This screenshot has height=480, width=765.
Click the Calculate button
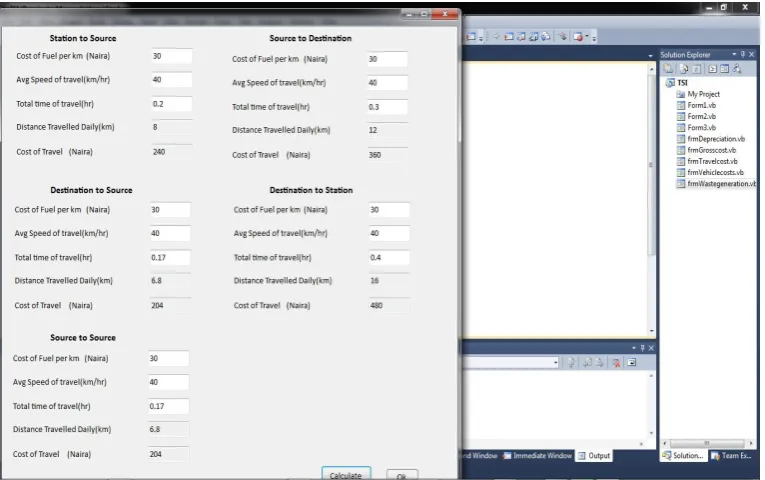pyautogui.click(x=346, y=474)
